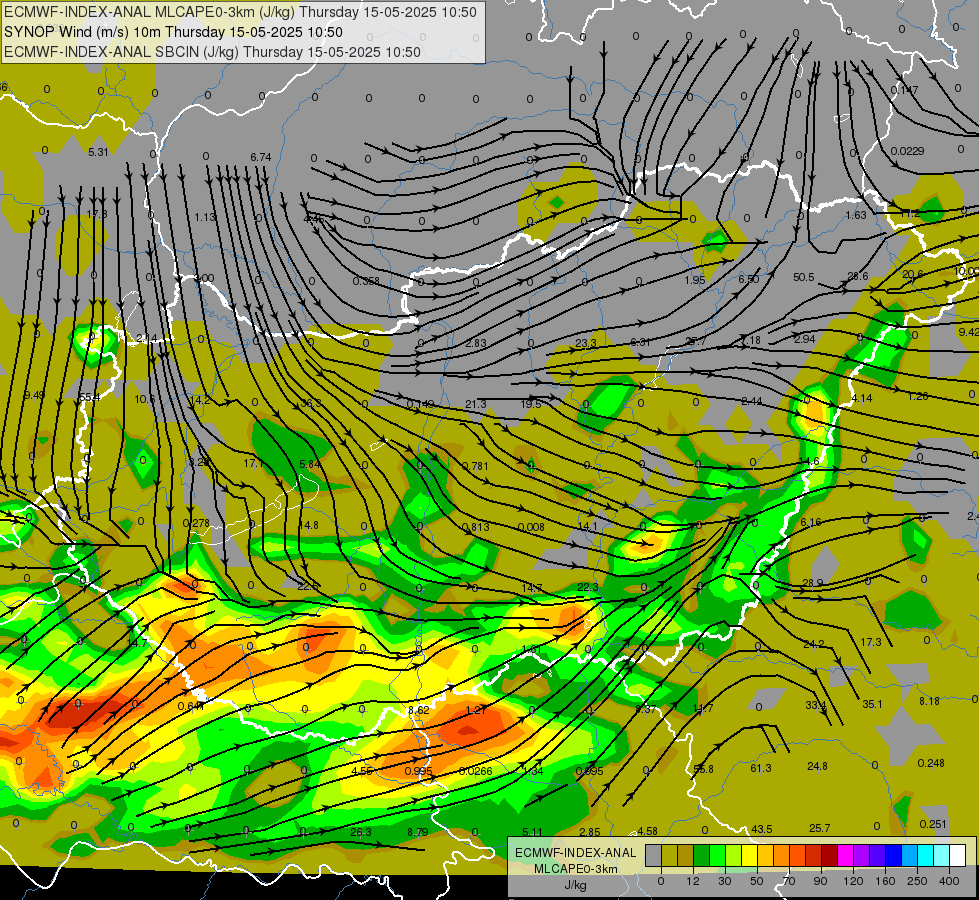
Task: Click the MLCAPE0-3km Thursday title line
Action: click(240, 12)
